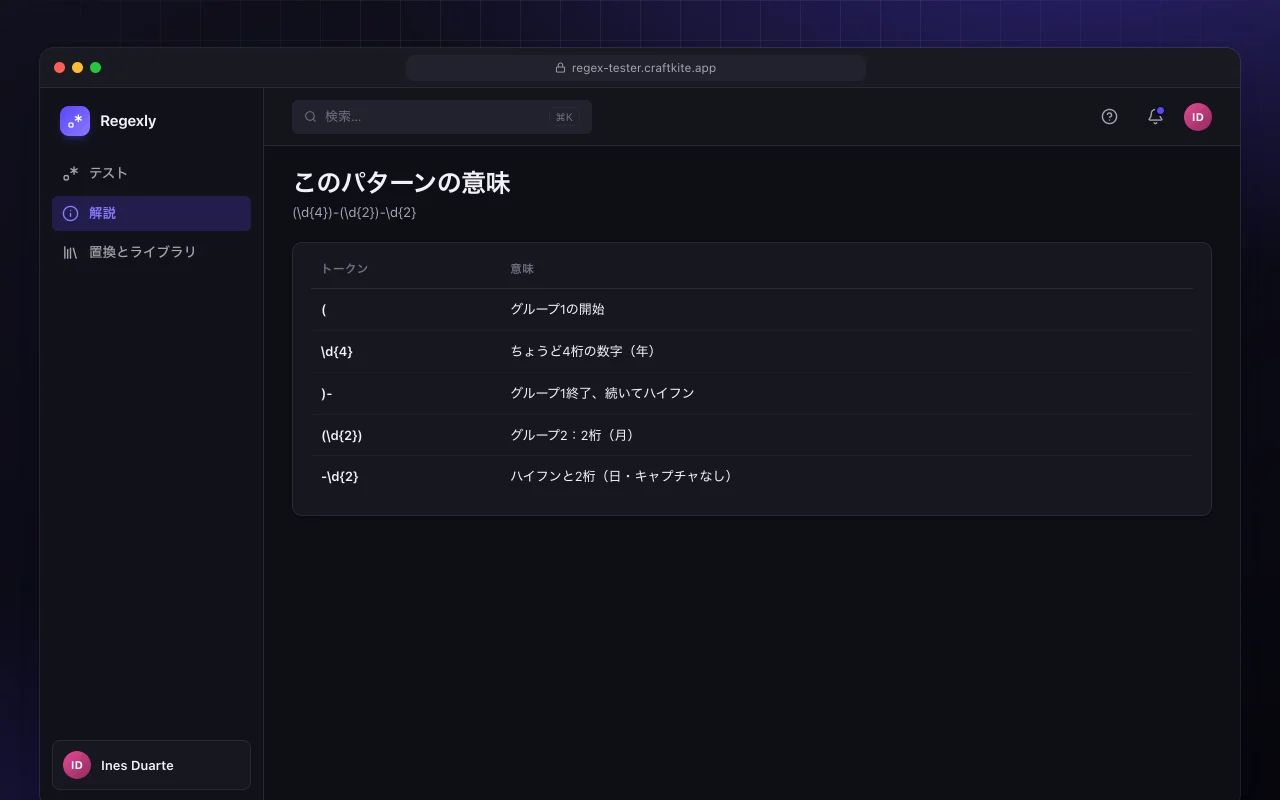Image resolution: width=1280 pixels, height=800 pixels.
Task: Click the regex icon beside テスト
Action: (x=70, y=173)
